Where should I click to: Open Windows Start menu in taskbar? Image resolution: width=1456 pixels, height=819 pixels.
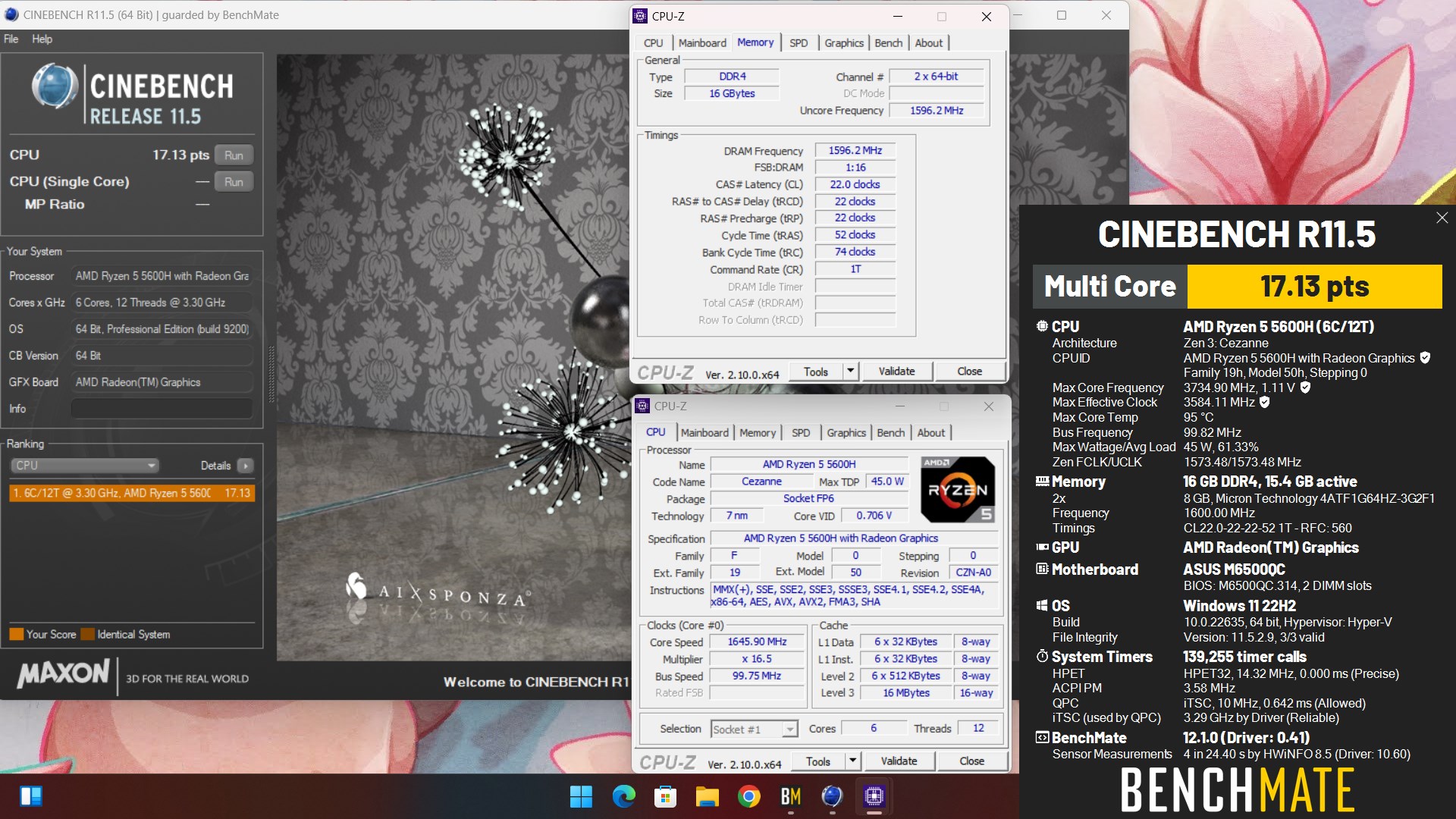point(581,796)
